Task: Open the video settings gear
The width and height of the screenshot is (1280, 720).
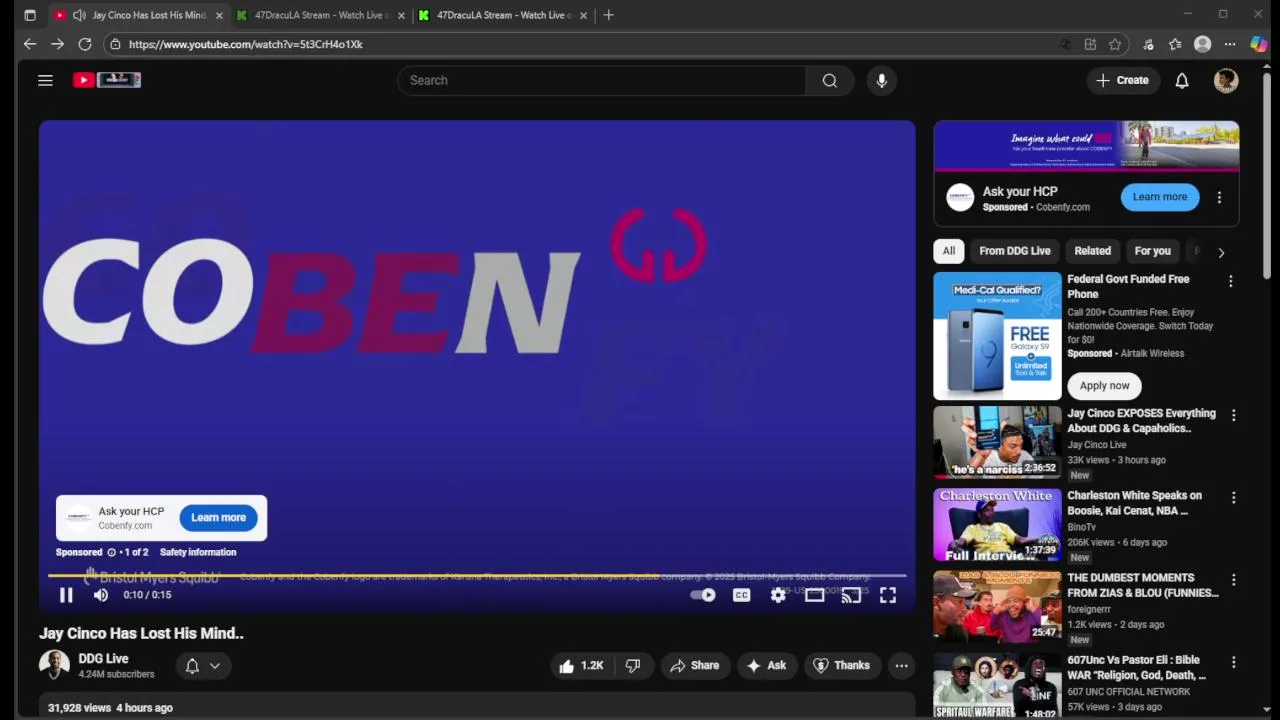Action: coord(778,595)
